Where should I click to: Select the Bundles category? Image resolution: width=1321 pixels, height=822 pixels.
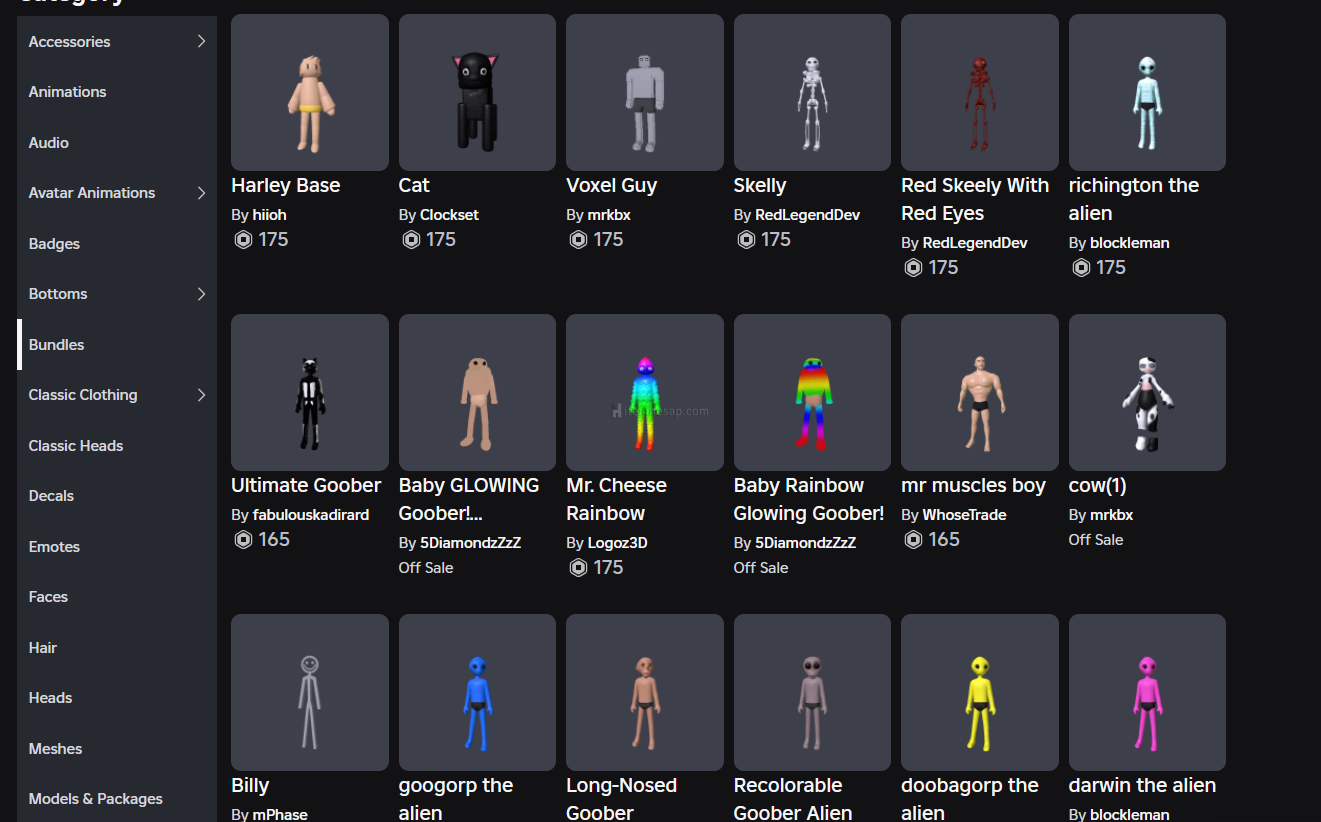(57, 345)
